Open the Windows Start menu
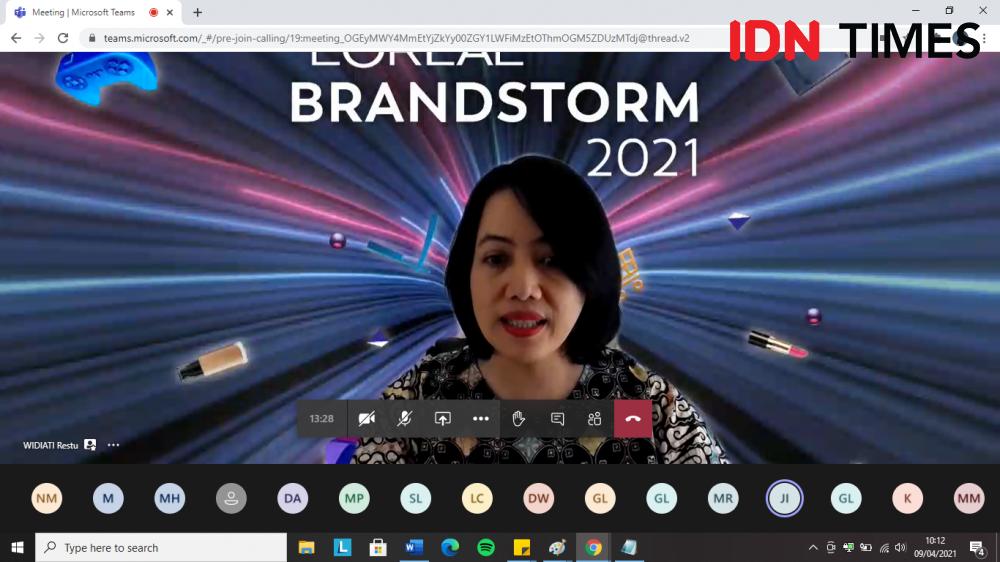Image resolution: width=1000 pixels, height=562 pixels. (17, 547)
